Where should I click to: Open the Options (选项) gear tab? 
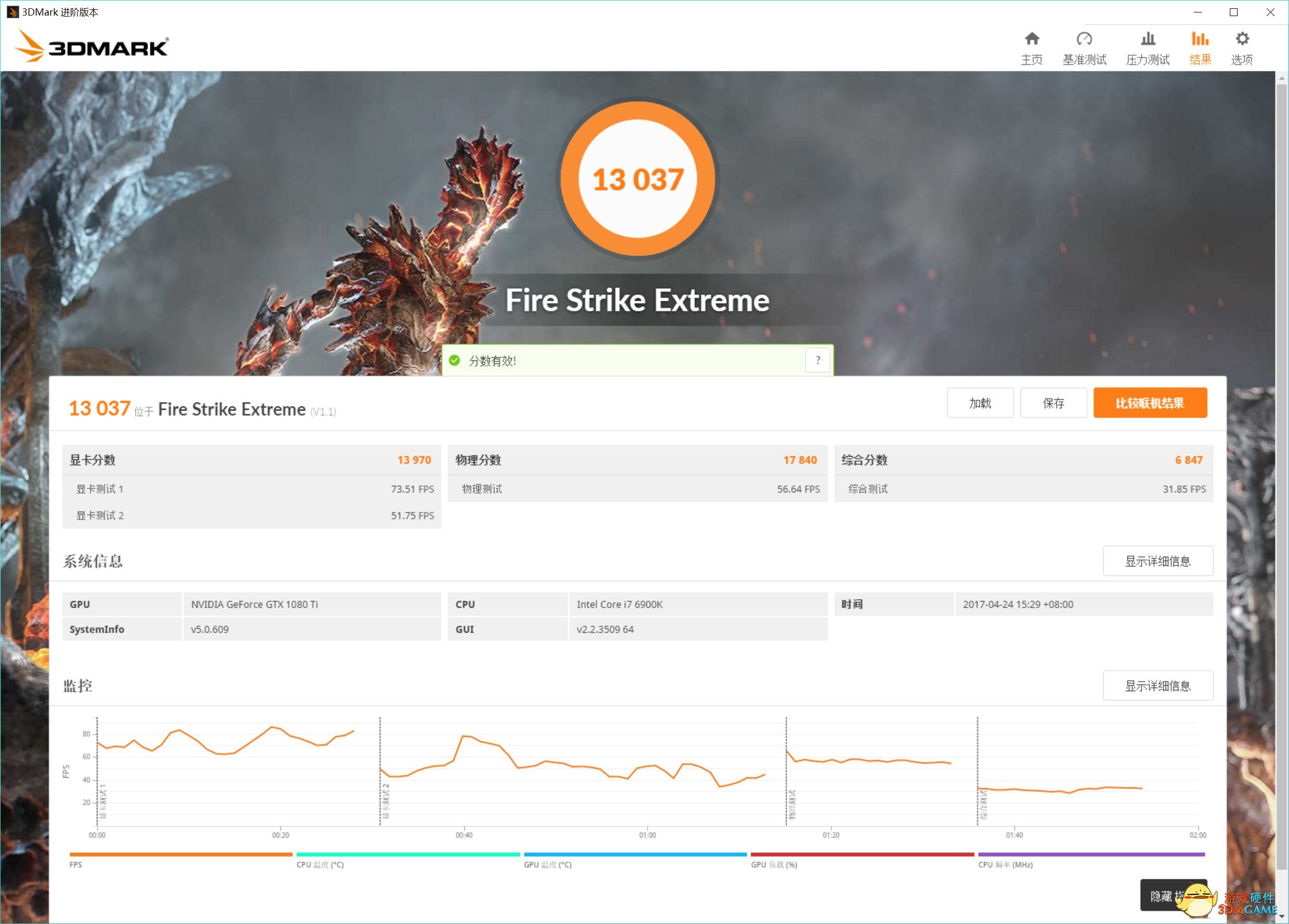[x=1242, y=49]
